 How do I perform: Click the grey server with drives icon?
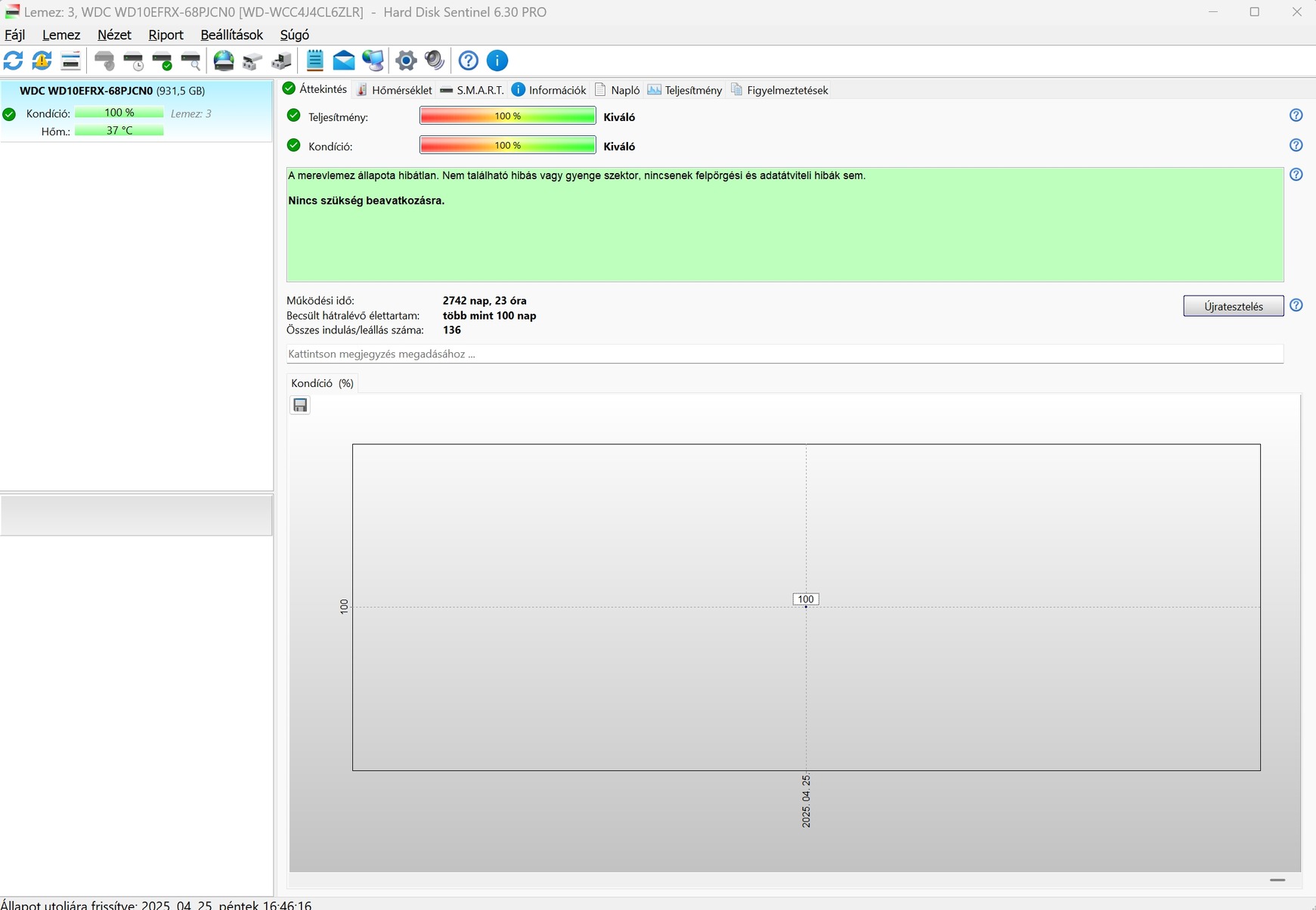281,60
